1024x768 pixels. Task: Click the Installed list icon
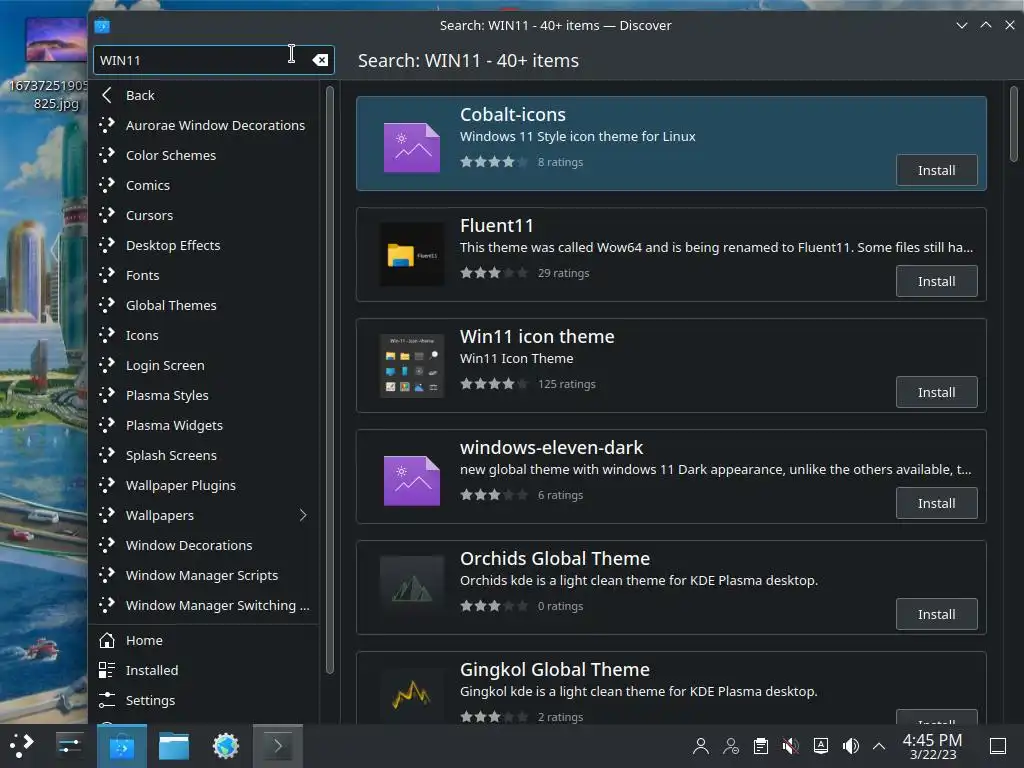point(107,671)
